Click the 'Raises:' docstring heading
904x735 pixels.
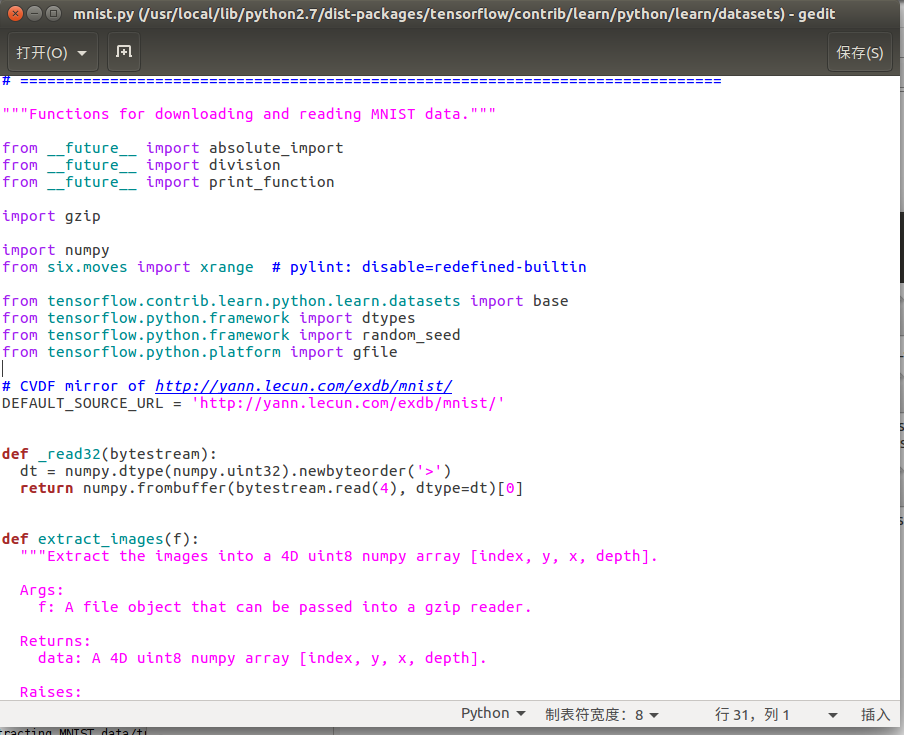51,692
